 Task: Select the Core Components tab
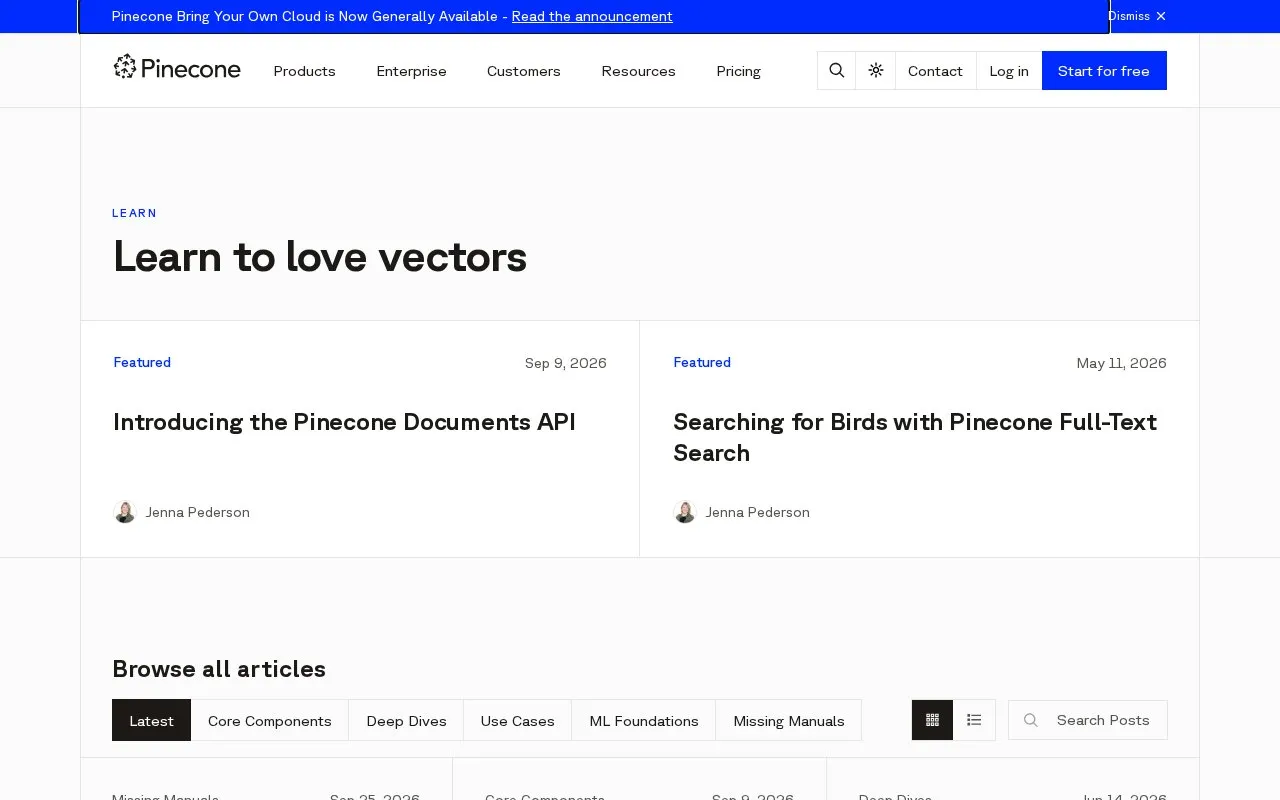270,720
